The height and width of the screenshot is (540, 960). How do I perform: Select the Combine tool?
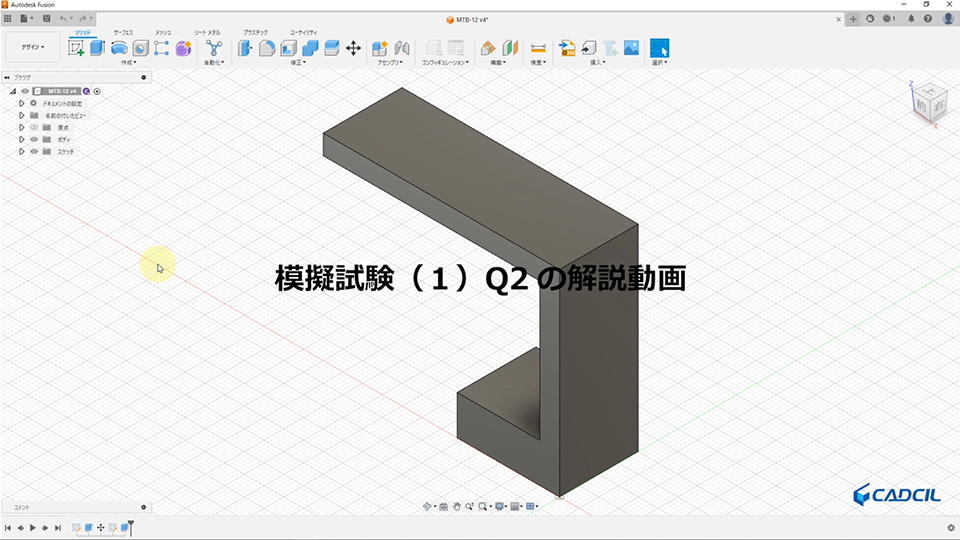310,48
